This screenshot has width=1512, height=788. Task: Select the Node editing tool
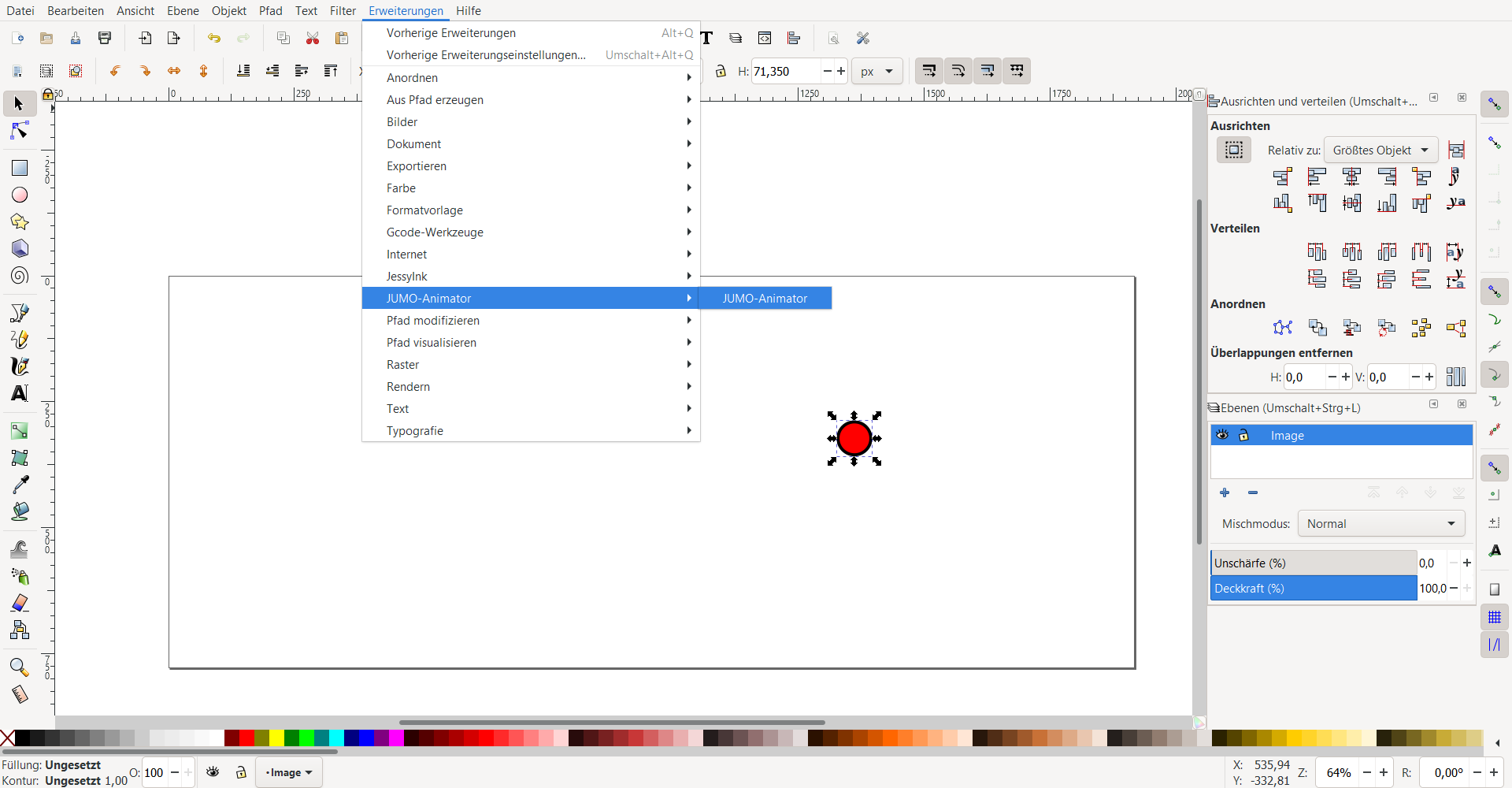pyautogui.click(x=20, y=131)
